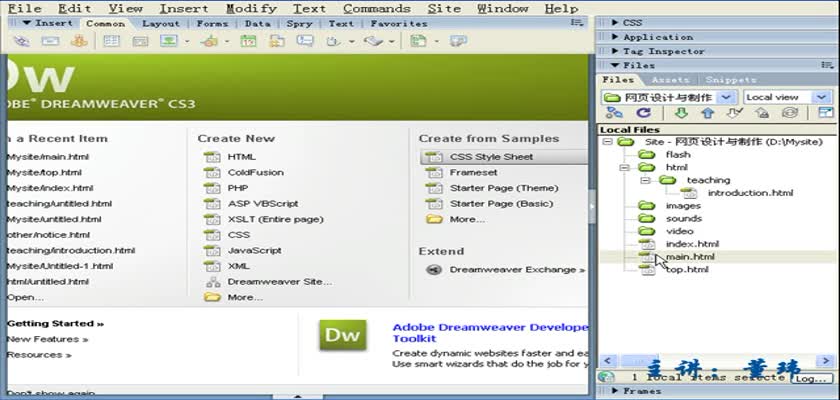Open the Images dropdown arrow
Image resolution: width=840 pixels, height=400 pixels.
pos(186,41)
